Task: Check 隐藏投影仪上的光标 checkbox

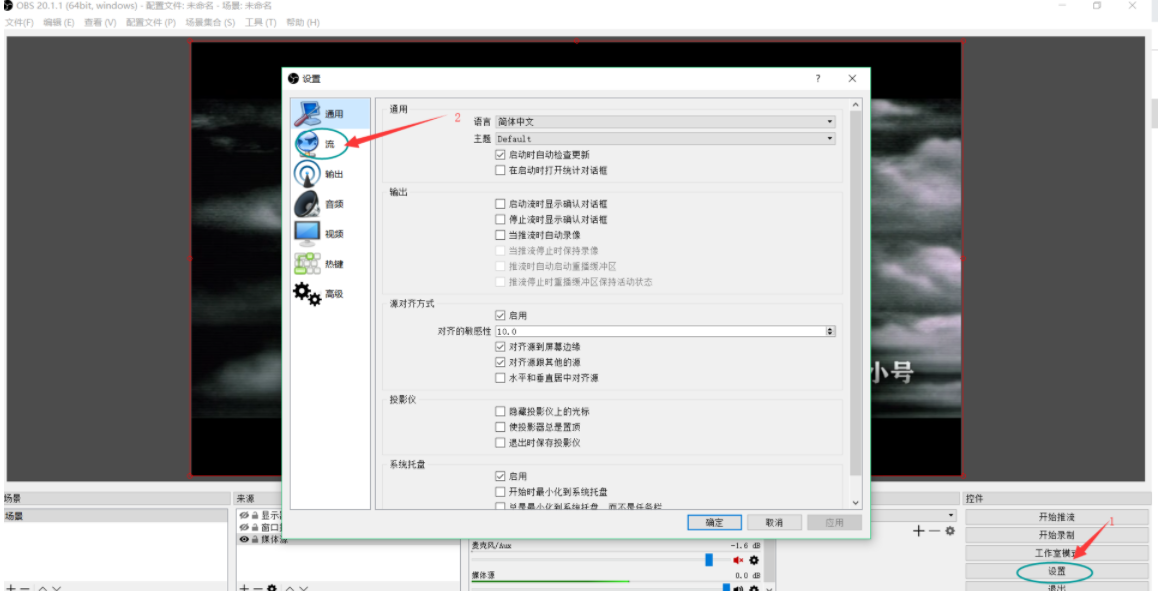Action: point(501,411)
